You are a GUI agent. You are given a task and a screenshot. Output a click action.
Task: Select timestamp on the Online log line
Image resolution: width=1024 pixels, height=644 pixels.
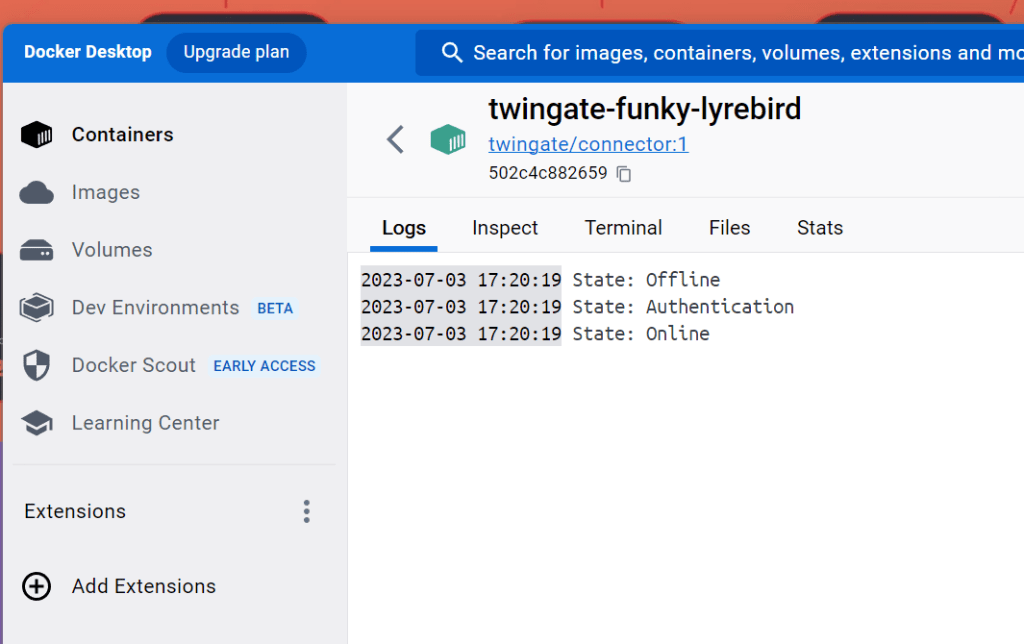click(461, 334)
